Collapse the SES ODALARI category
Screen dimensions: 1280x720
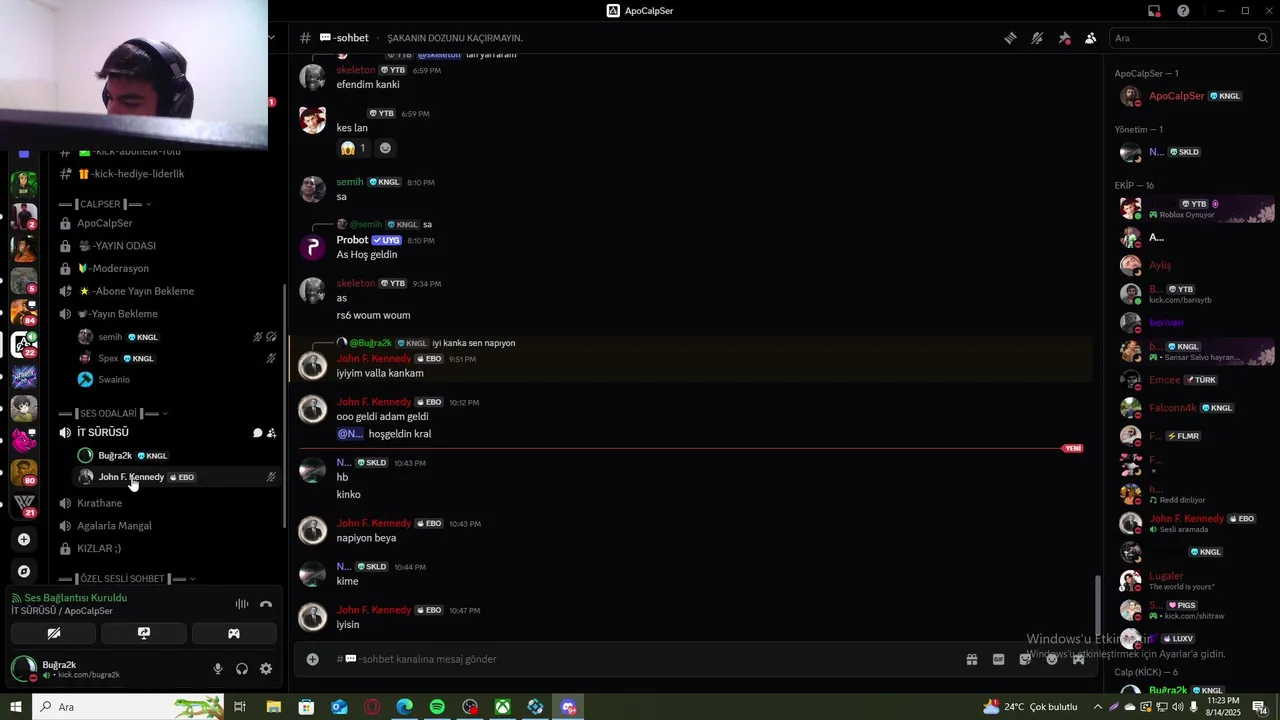pyautogui.click(x=113, y=413)
